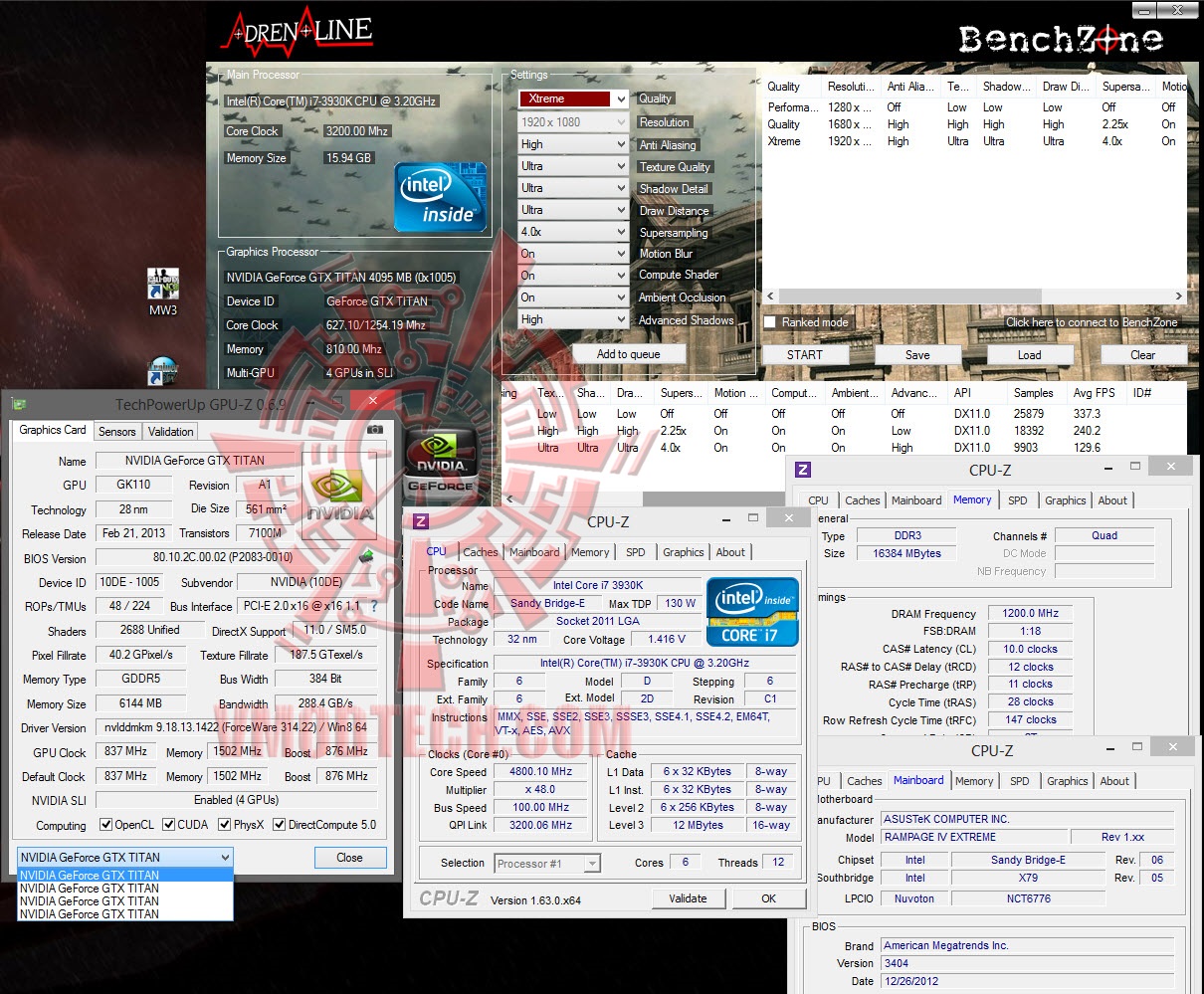The width and height of the screenshot is (1204, 994).
Task: Open the Quality dropdown showing Xtreme
Action: tap(573, 99)
